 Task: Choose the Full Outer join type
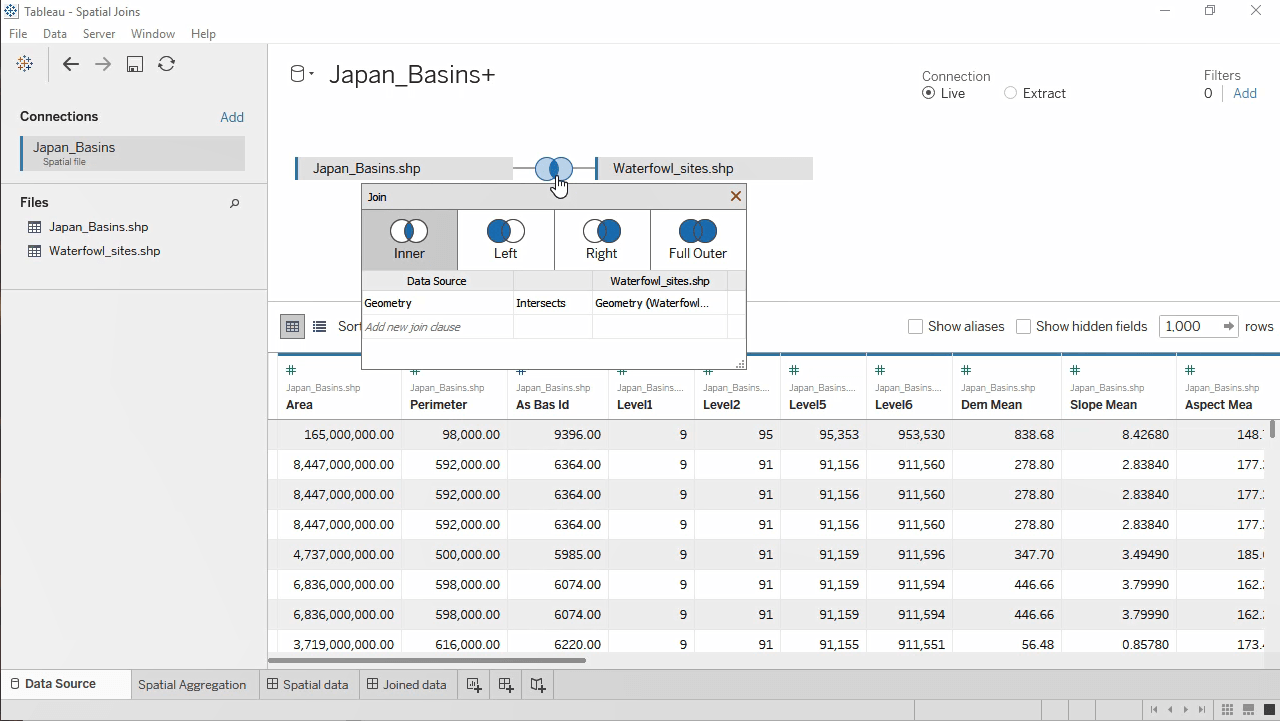698,240
